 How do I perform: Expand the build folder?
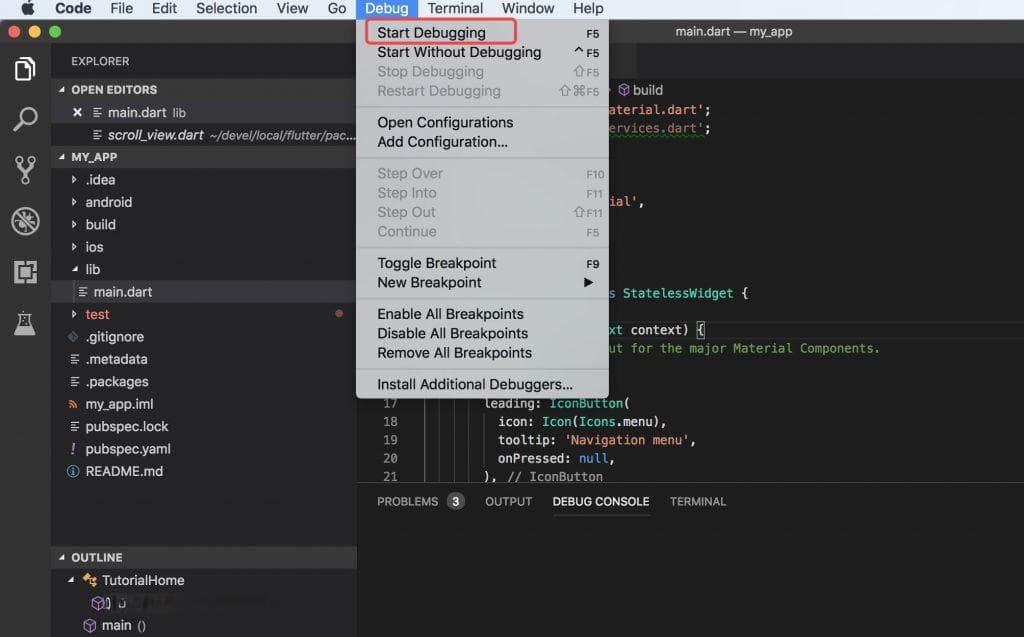[x=74, y=224]
